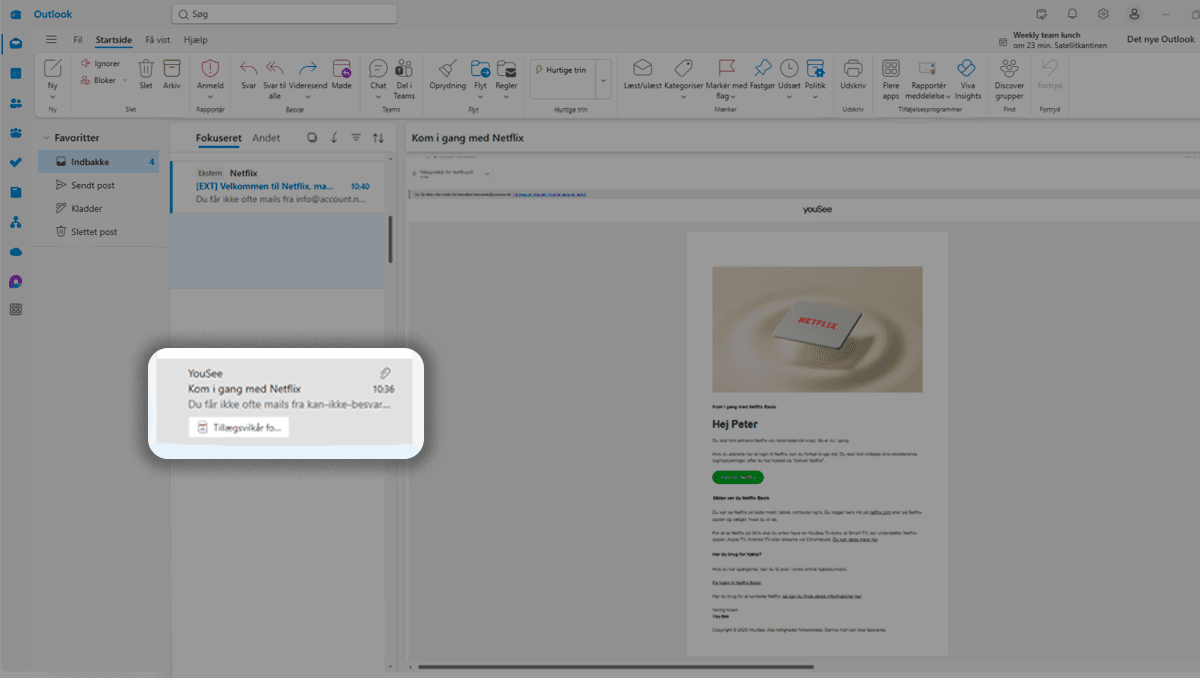Open Viva Insights add-in
Viewport: 1200px width, 678px height.
point(967,78)
